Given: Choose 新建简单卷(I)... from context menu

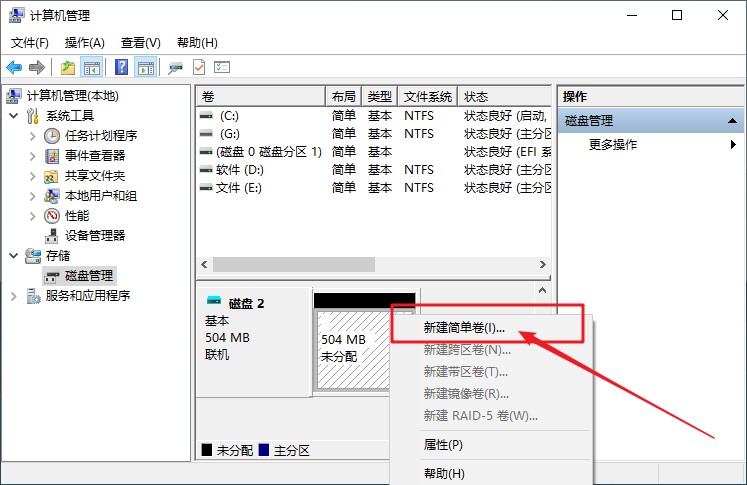Looking at the screenshot, I should 466,327.
